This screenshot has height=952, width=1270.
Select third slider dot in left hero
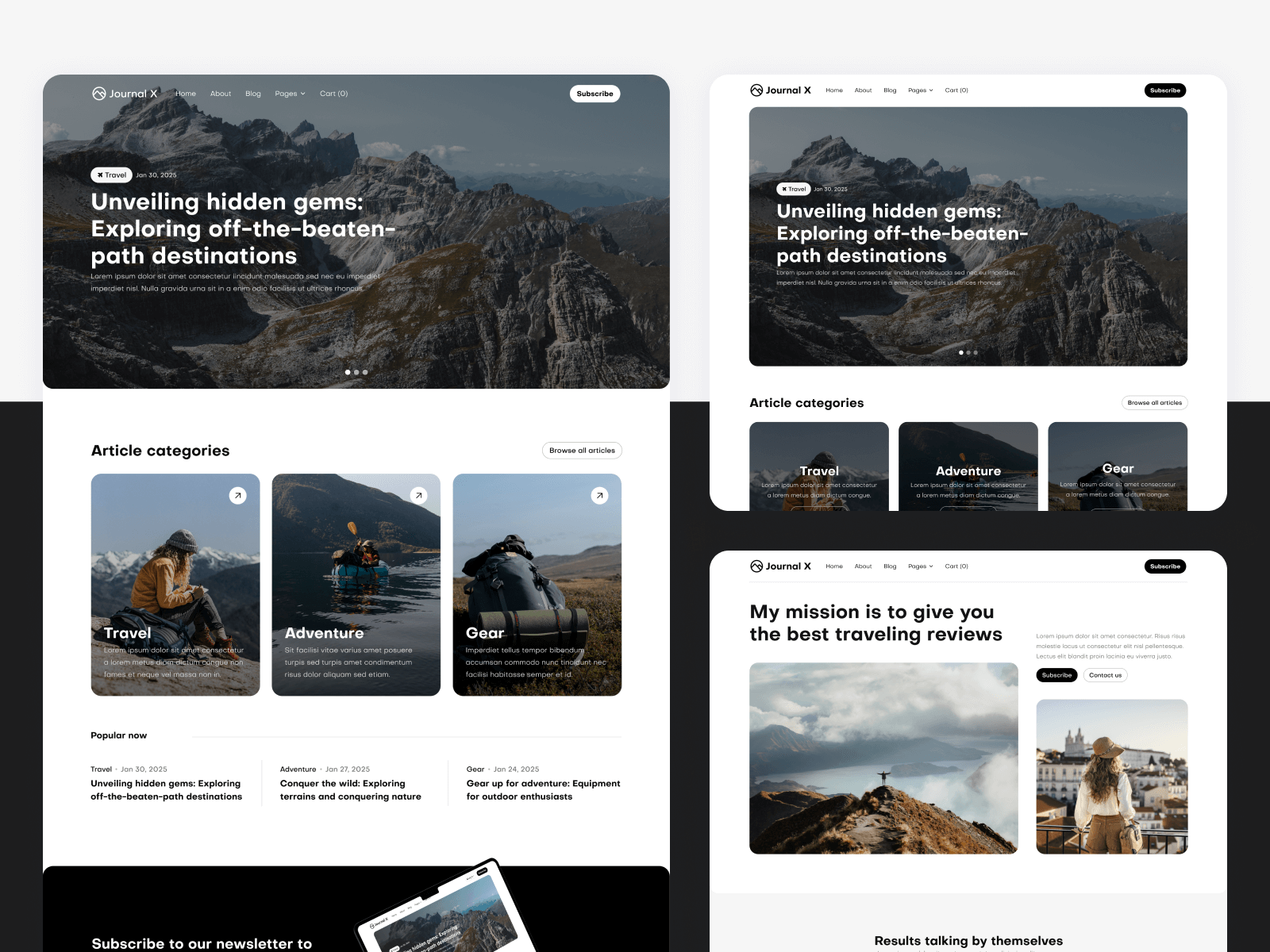click(x=365, y=372)
